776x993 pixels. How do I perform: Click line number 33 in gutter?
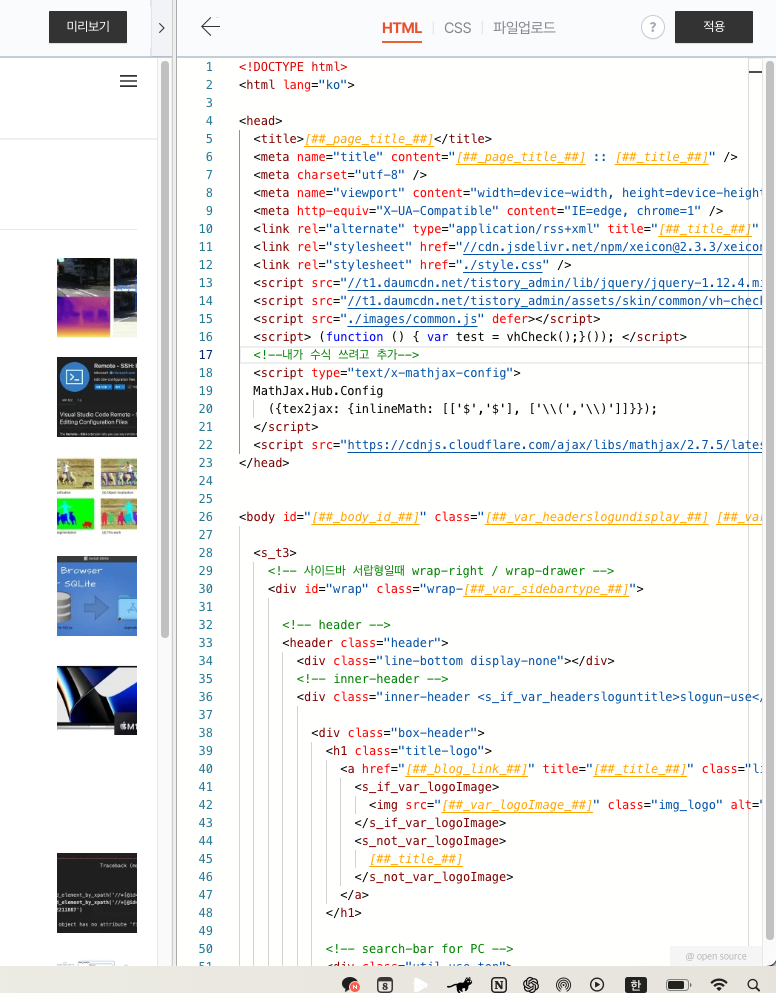click(x=205, y=643)
